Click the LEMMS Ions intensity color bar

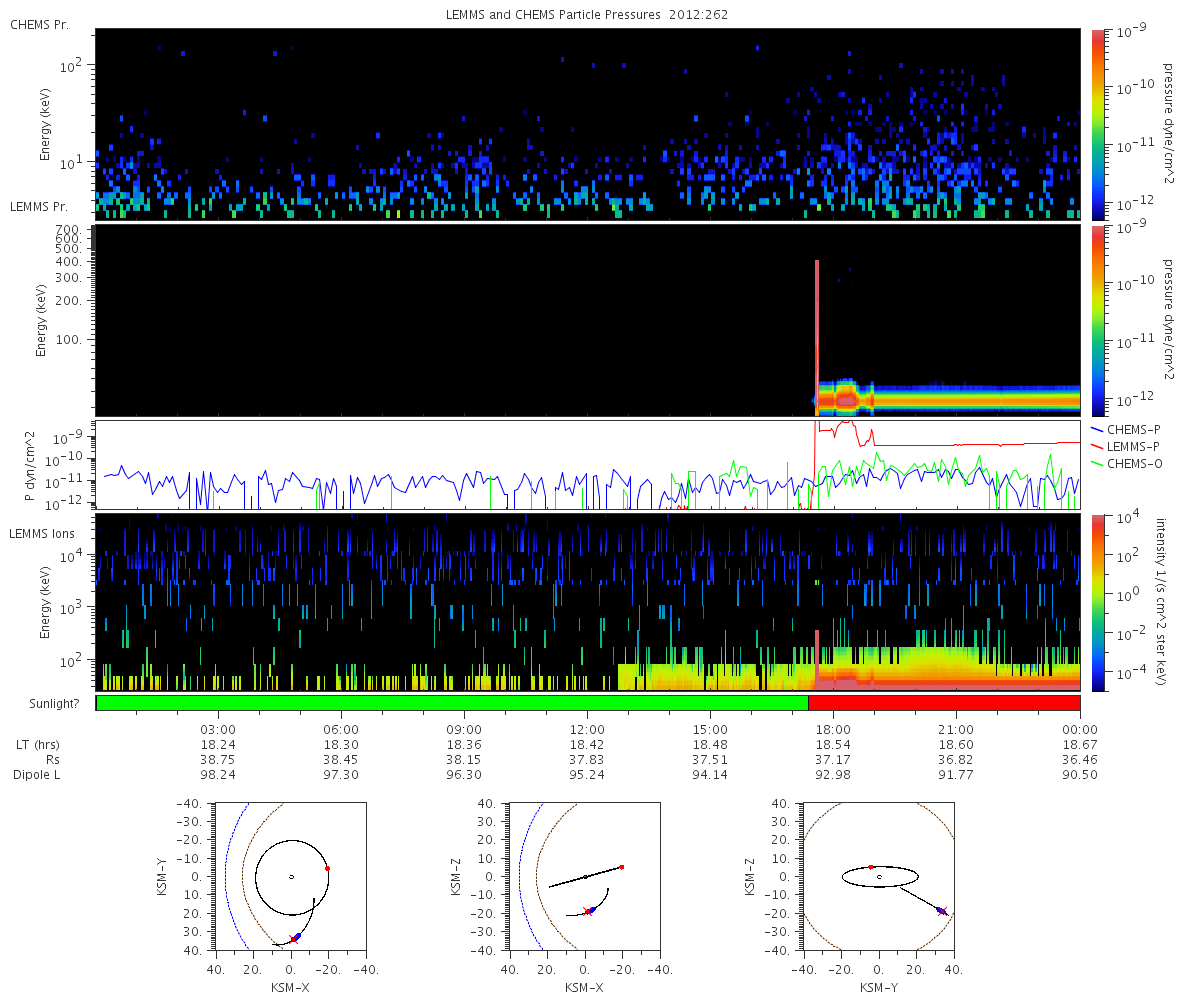[1099, 602]
